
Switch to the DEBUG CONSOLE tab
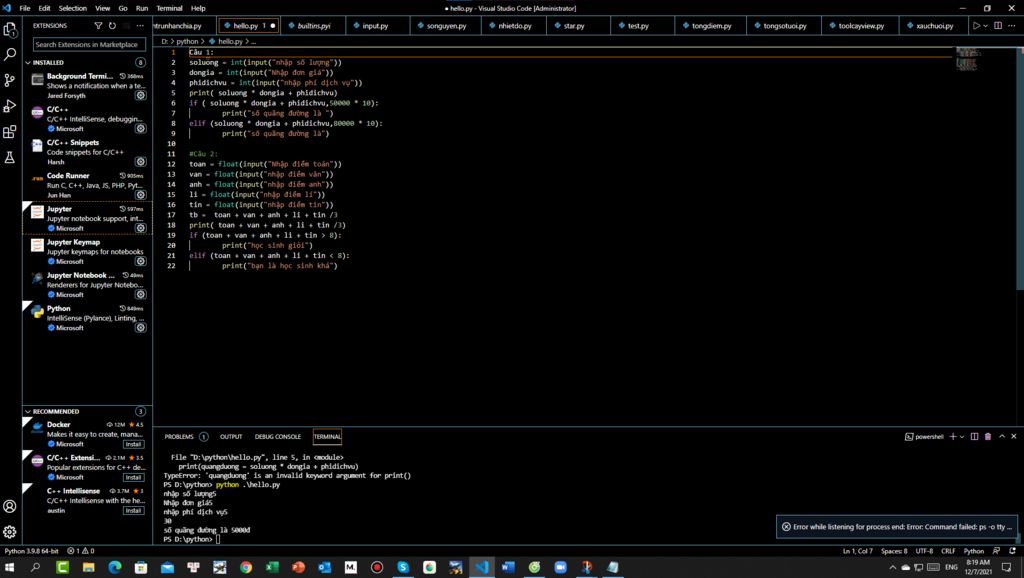point(278,436)
